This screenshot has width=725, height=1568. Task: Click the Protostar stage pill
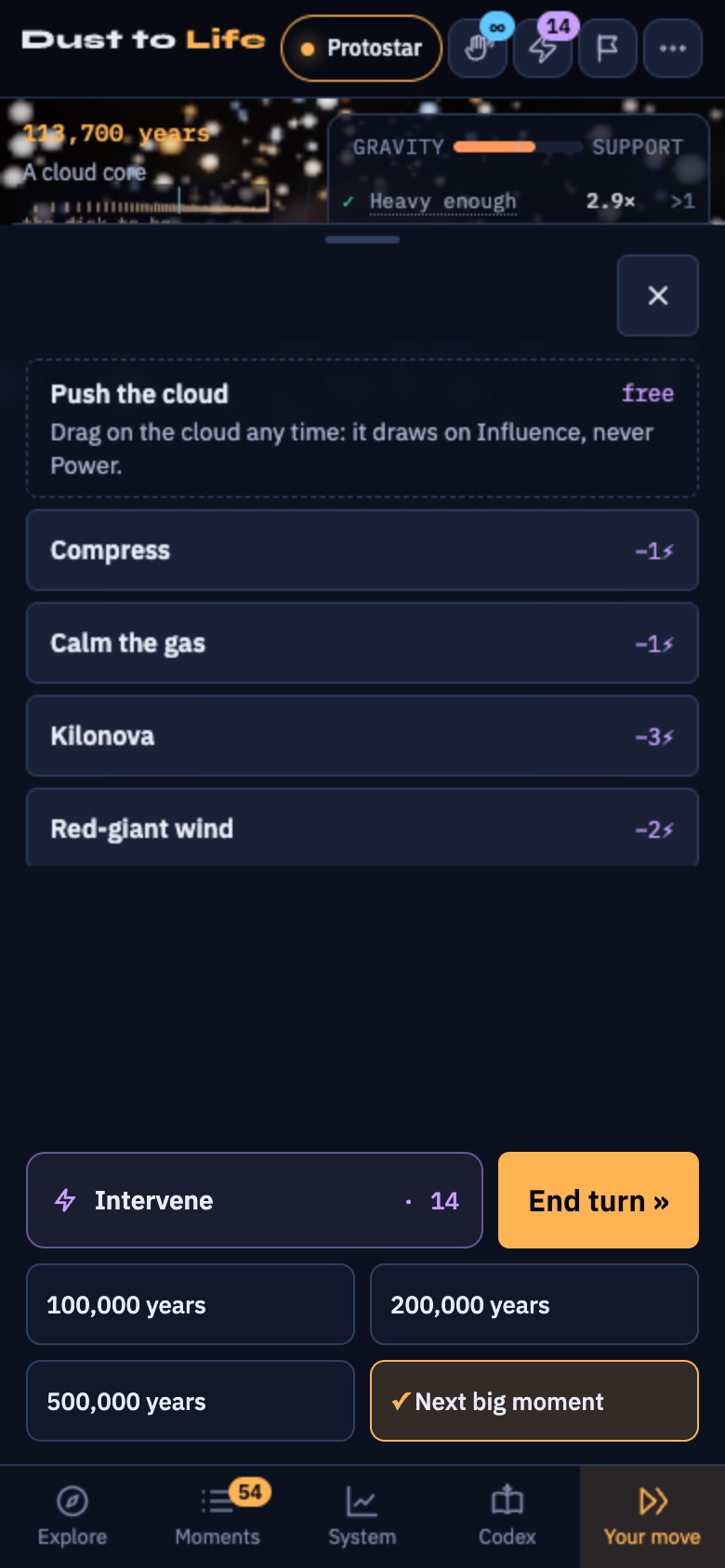pyautogui.click(x=362, y=48)
